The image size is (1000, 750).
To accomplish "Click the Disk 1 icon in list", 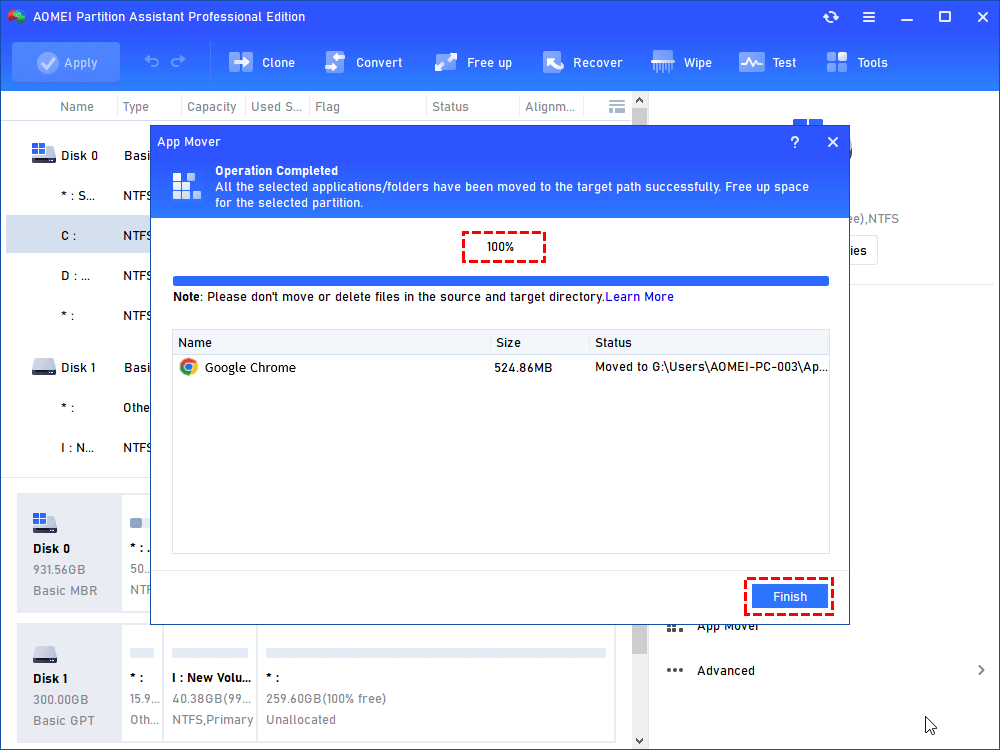I will click(43, 367).
